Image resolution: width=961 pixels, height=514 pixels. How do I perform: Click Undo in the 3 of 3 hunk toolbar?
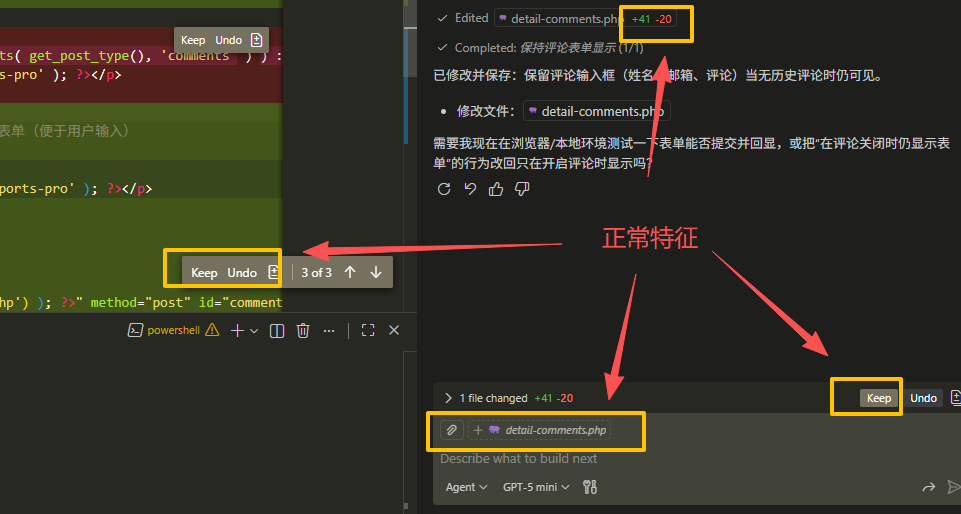click(x=241, y=273)
